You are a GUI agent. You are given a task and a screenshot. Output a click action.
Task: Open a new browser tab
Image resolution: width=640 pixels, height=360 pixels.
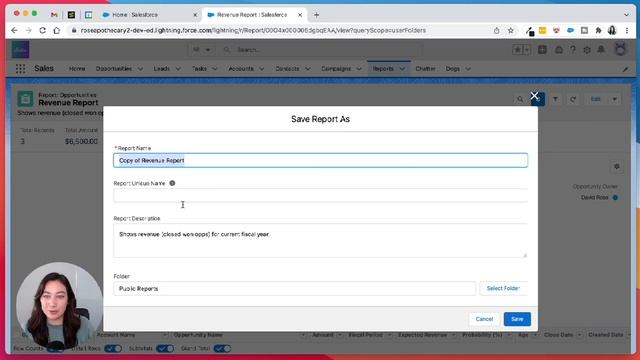[316, 15]
